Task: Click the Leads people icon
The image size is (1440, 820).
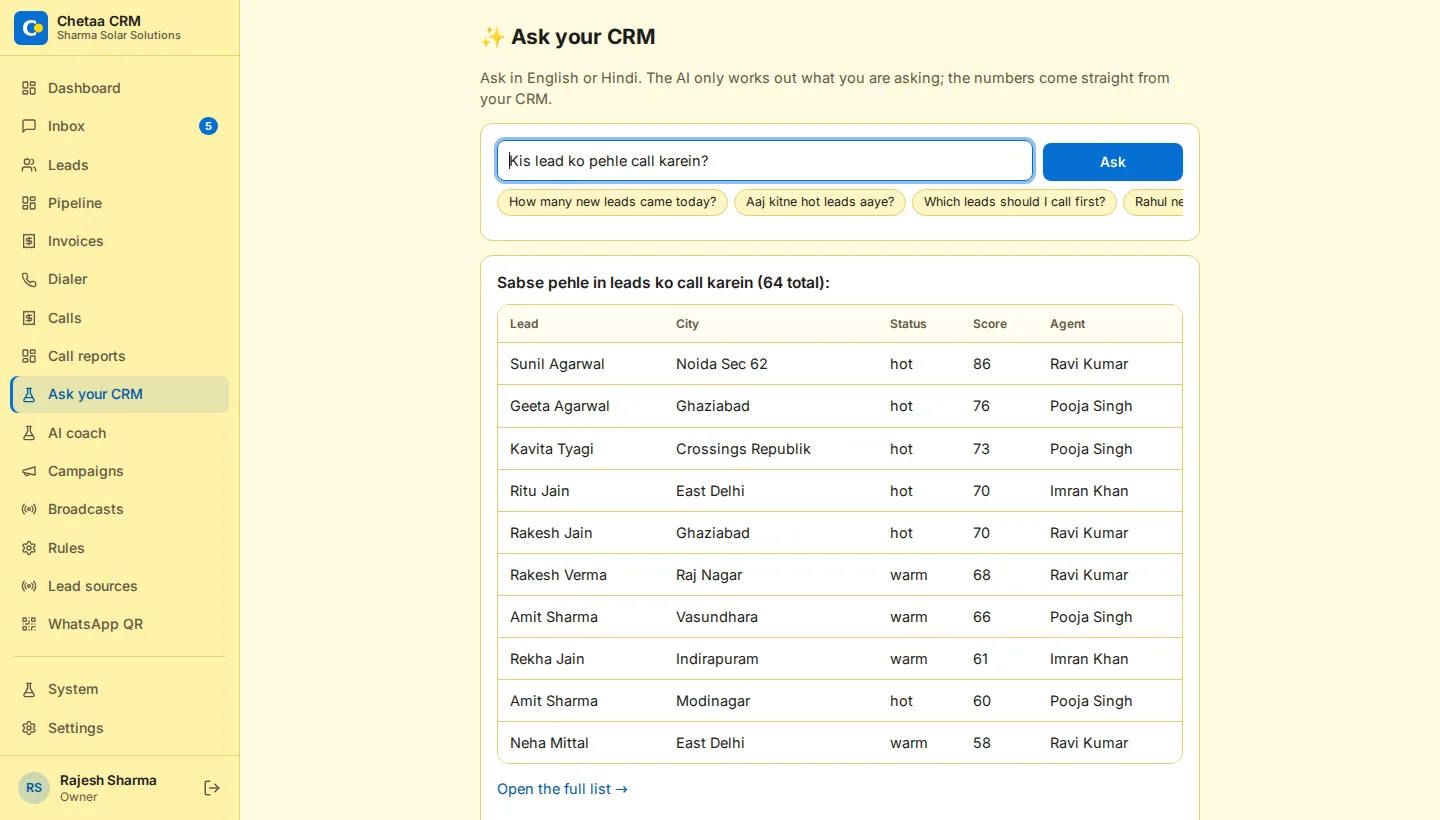Action: [x=29, y=165]
